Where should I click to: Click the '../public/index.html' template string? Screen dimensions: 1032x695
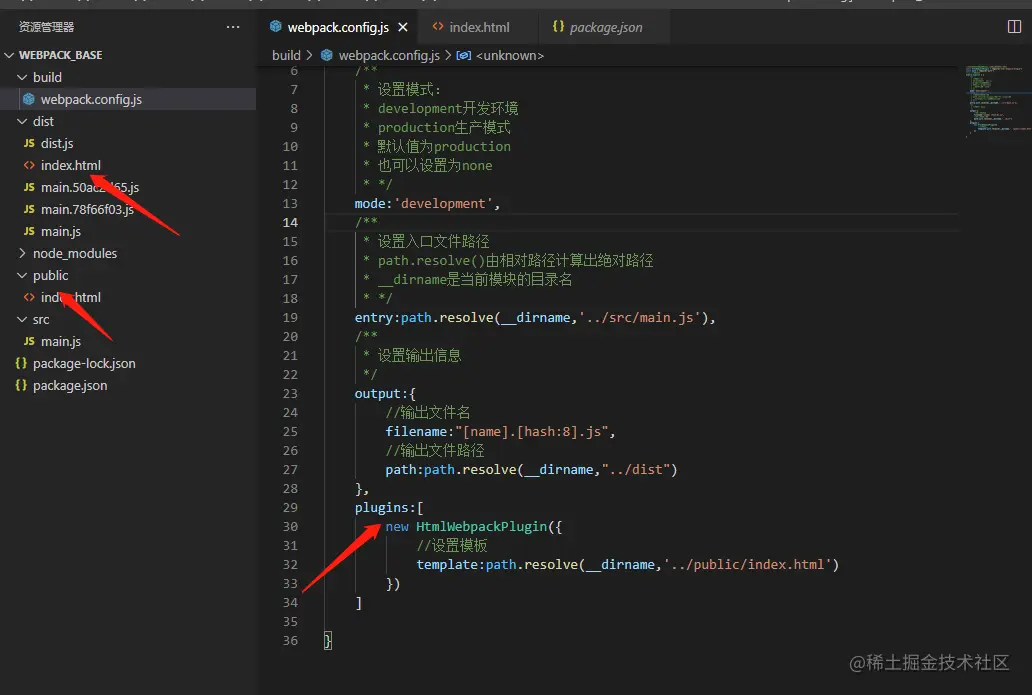tap(747, 565)
